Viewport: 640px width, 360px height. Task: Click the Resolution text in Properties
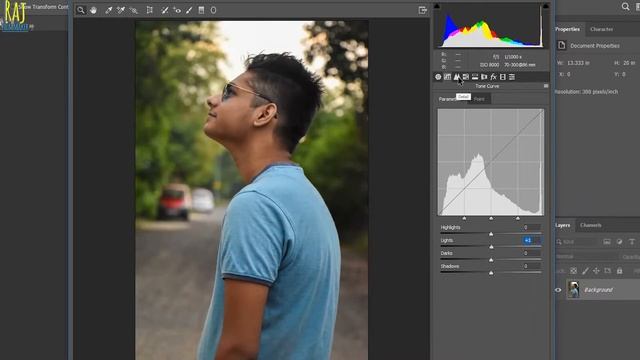[x=586, y=92]
